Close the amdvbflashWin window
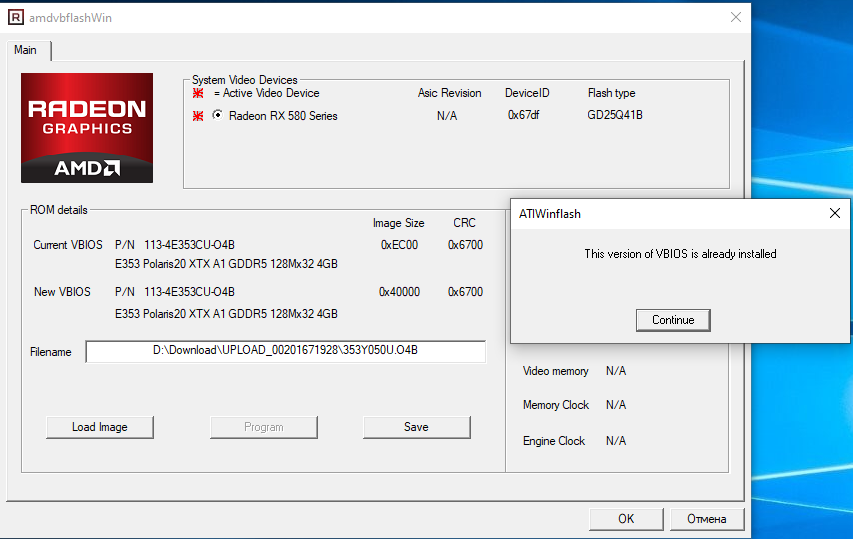 (735, 17)
